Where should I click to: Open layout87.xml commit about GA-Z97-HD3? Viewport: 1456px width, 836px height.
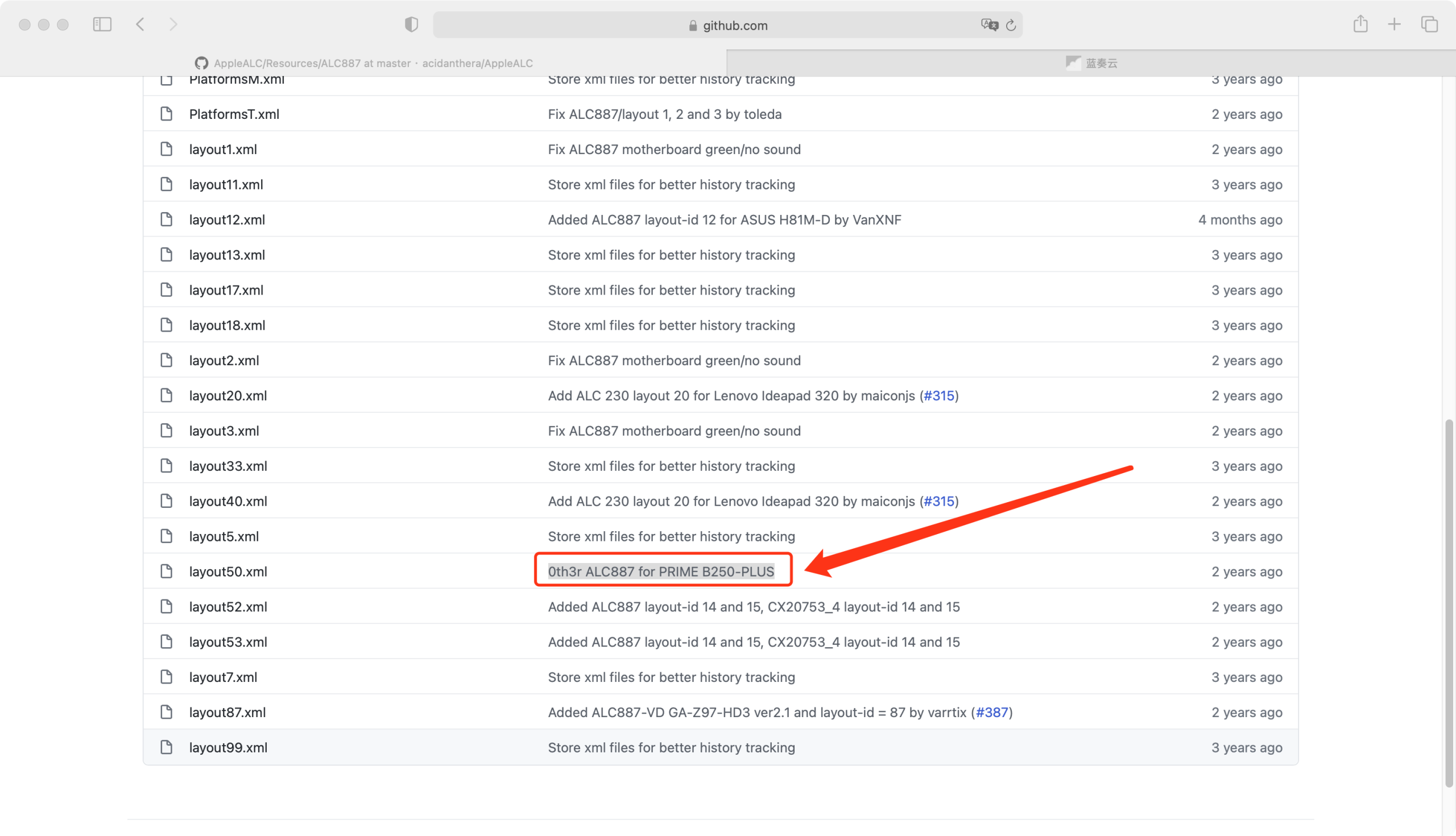tap(759, 713)
